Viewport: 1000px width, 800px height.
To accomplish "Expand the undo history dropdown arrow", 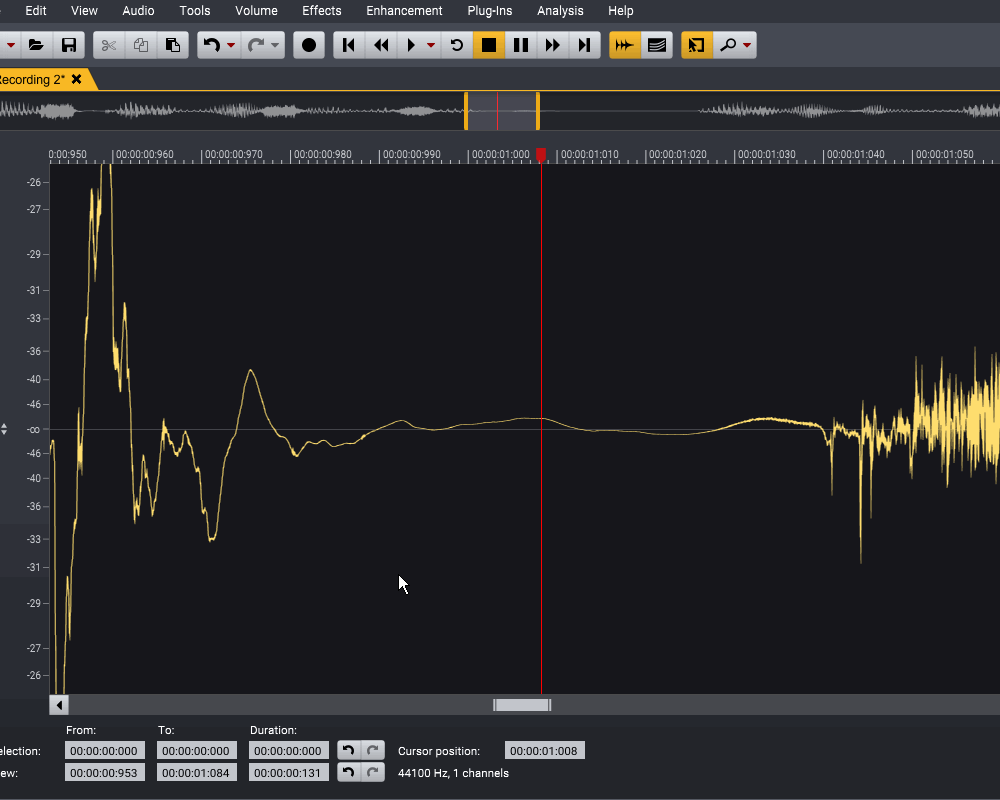I will [232, 45].
